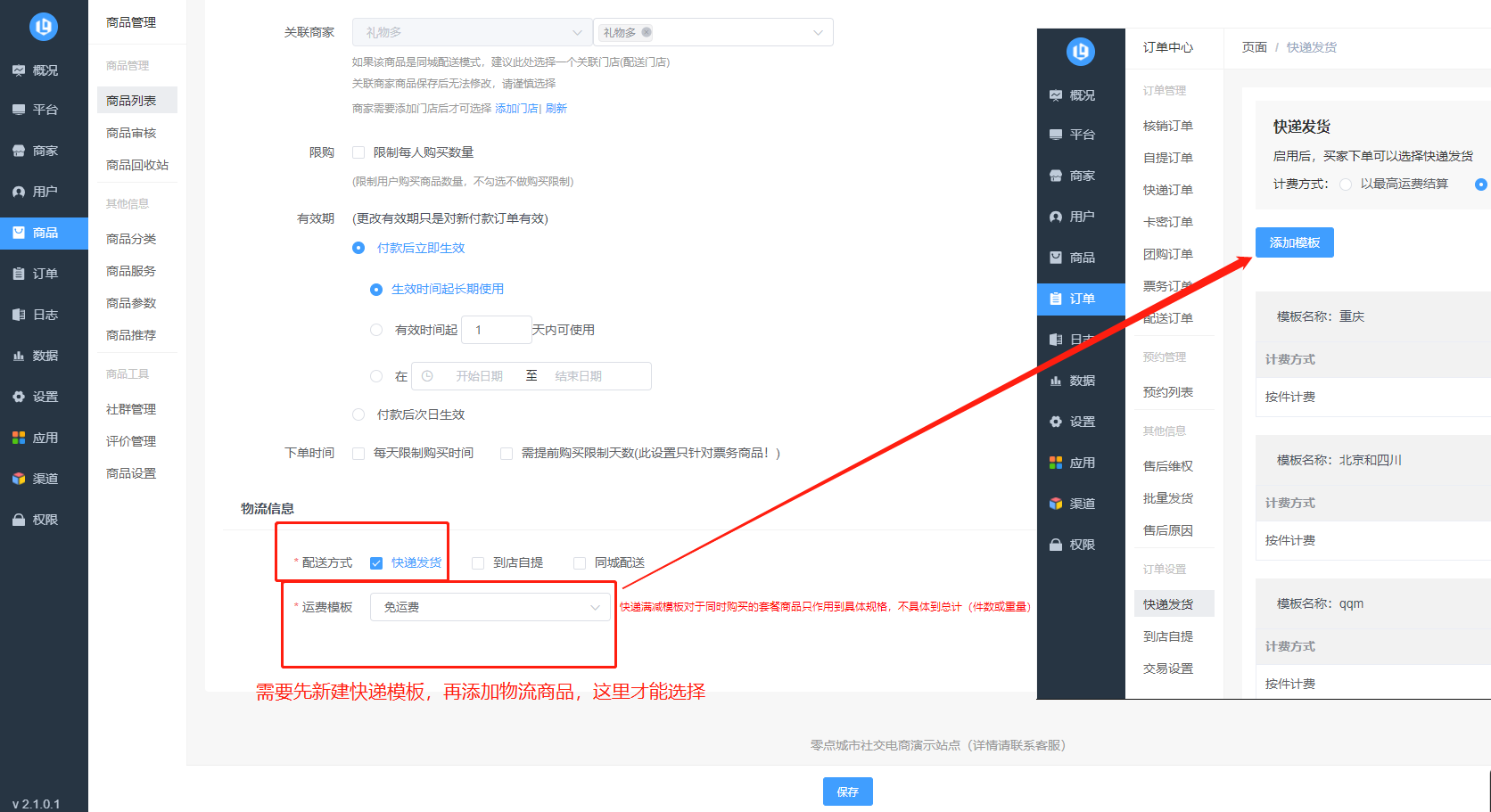Open the 商家 merchant icon in left sidebar
1491x812 pixels.
pos(19,151)
